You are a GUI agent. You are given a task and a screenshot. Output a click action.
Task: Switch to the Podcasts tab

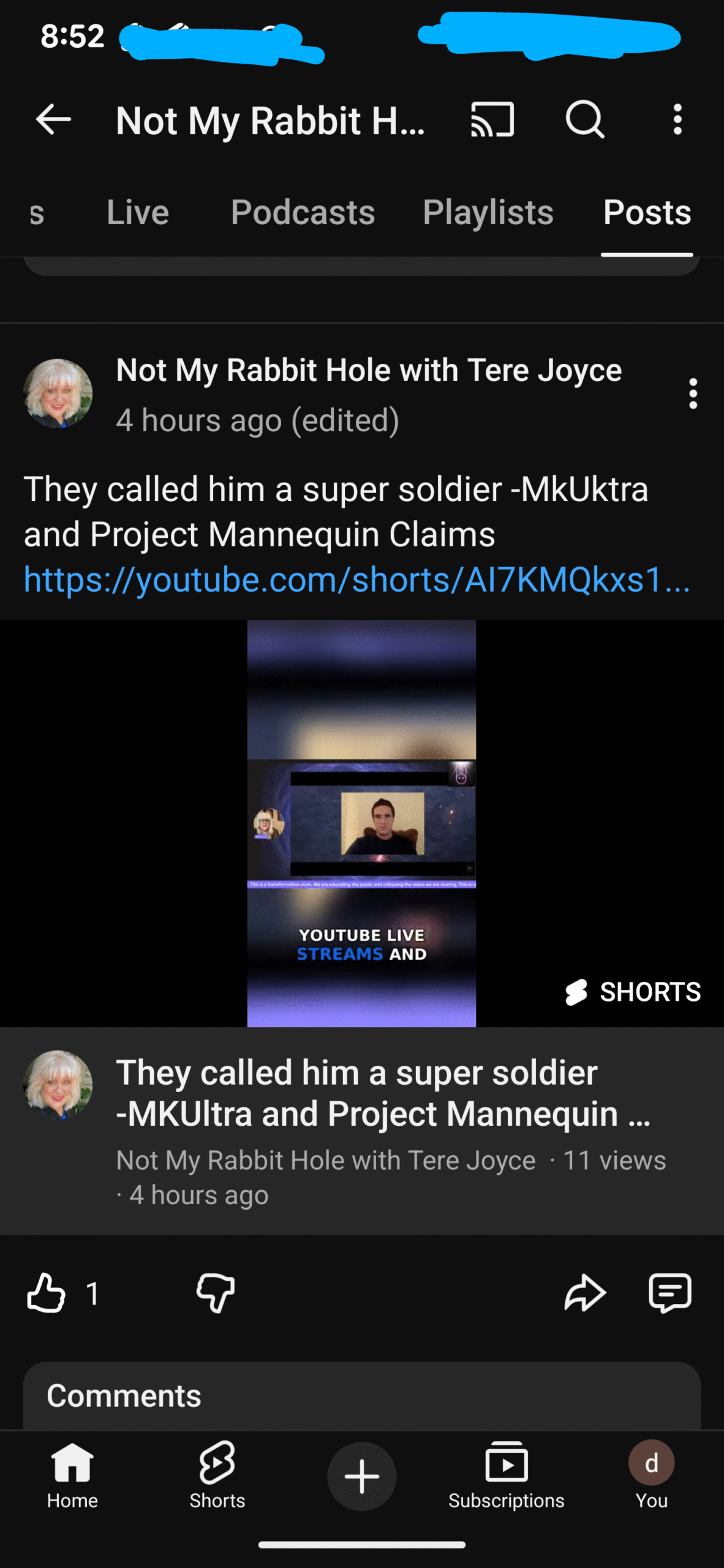tap(303, 213)
